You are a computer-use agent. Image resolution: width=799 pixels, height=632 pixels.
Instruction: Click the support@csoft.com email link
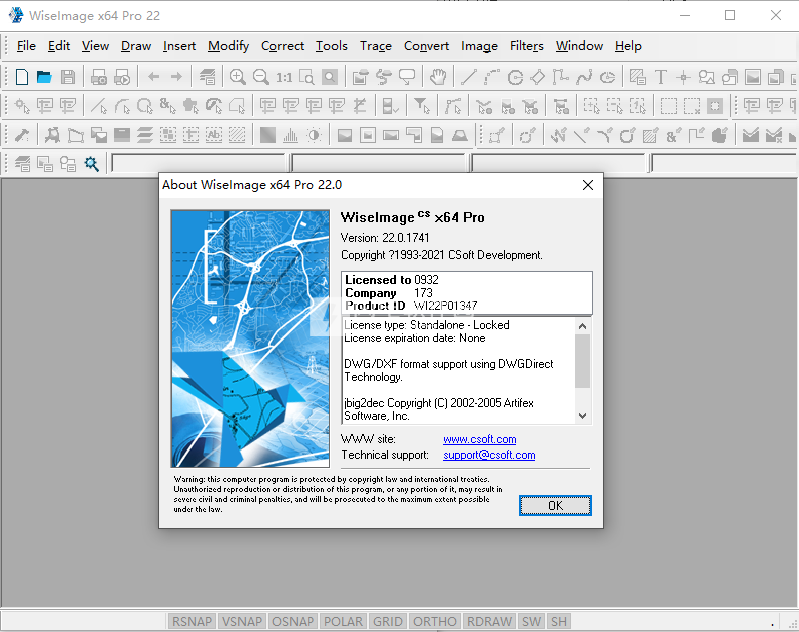pos(489,455)
